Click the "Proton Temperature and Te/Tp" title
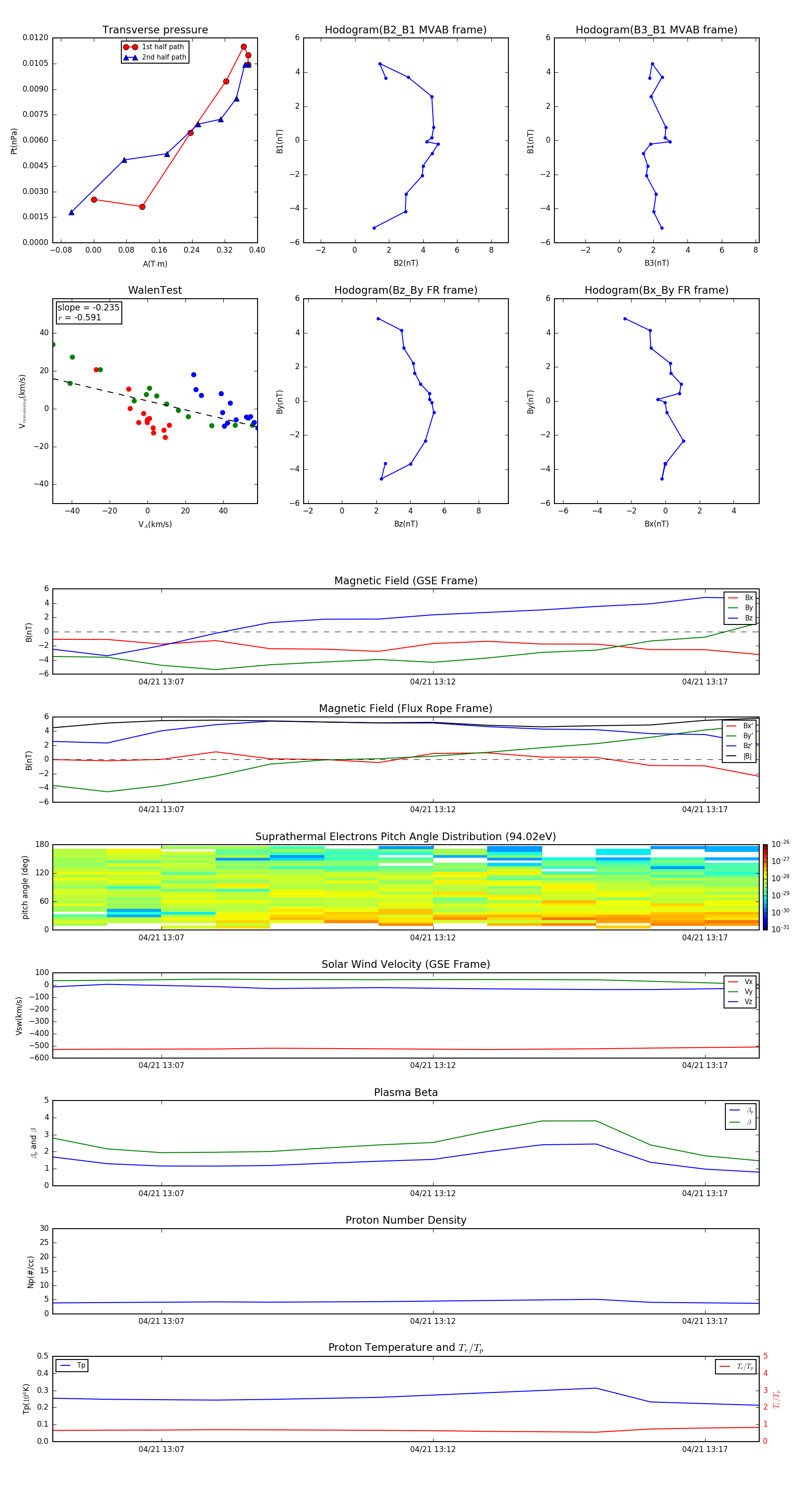 406,1347
